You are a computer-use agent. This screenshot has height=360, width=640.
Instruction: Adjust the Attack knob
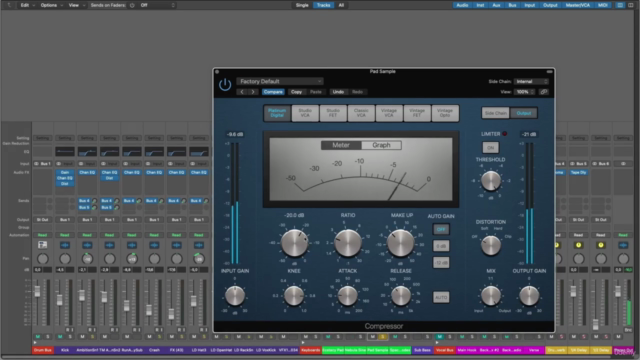[348, 296]
